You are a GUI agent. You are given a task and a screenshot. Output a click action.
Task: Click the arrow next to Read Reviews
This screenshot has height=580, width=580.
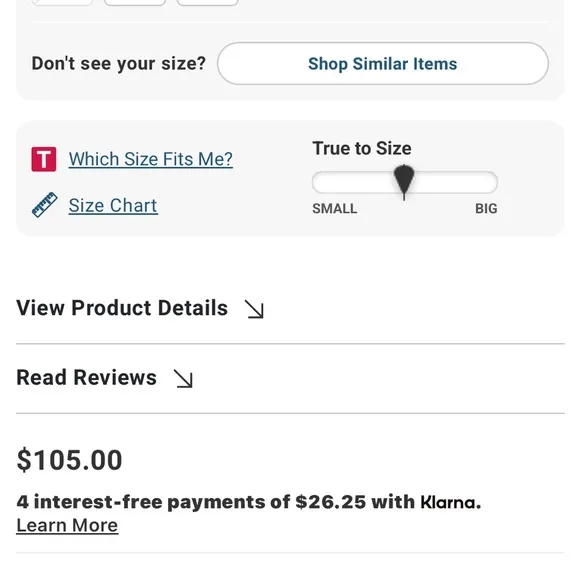(x=183, y=378)
